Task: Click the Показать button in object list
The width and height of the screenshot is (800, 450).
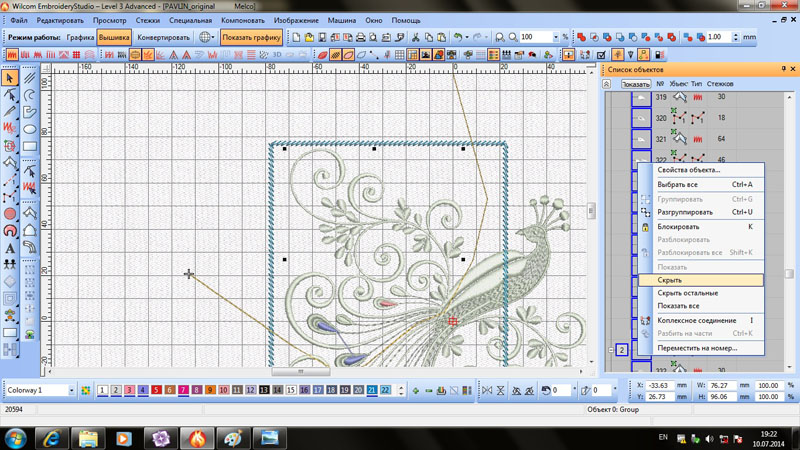Action: click(635, 84)
